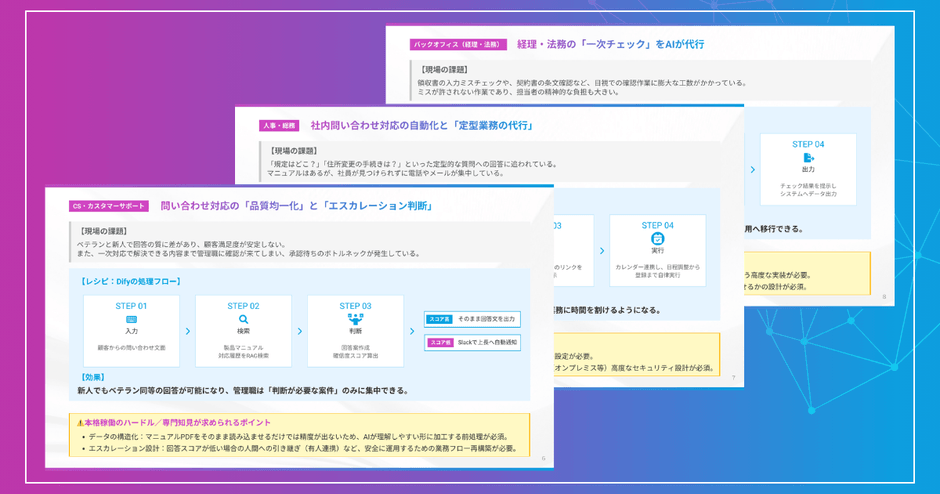
Task: Click the title 社内問い合わせ対応の自動化と「定型業務の代行」
Action: click(x=422, y=125)
